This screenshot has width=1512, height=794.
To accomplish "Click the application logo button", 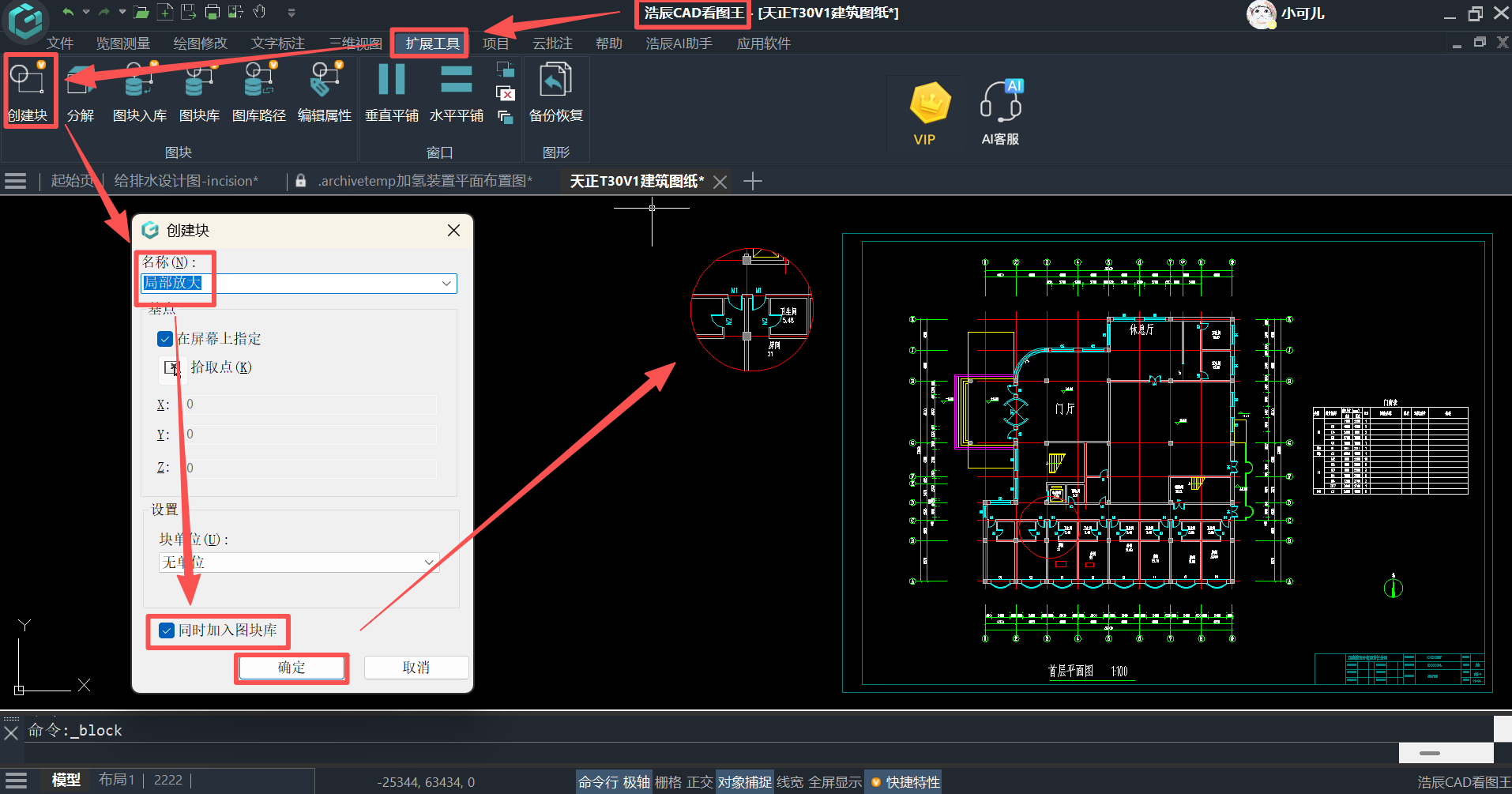I will coord(25,21).
